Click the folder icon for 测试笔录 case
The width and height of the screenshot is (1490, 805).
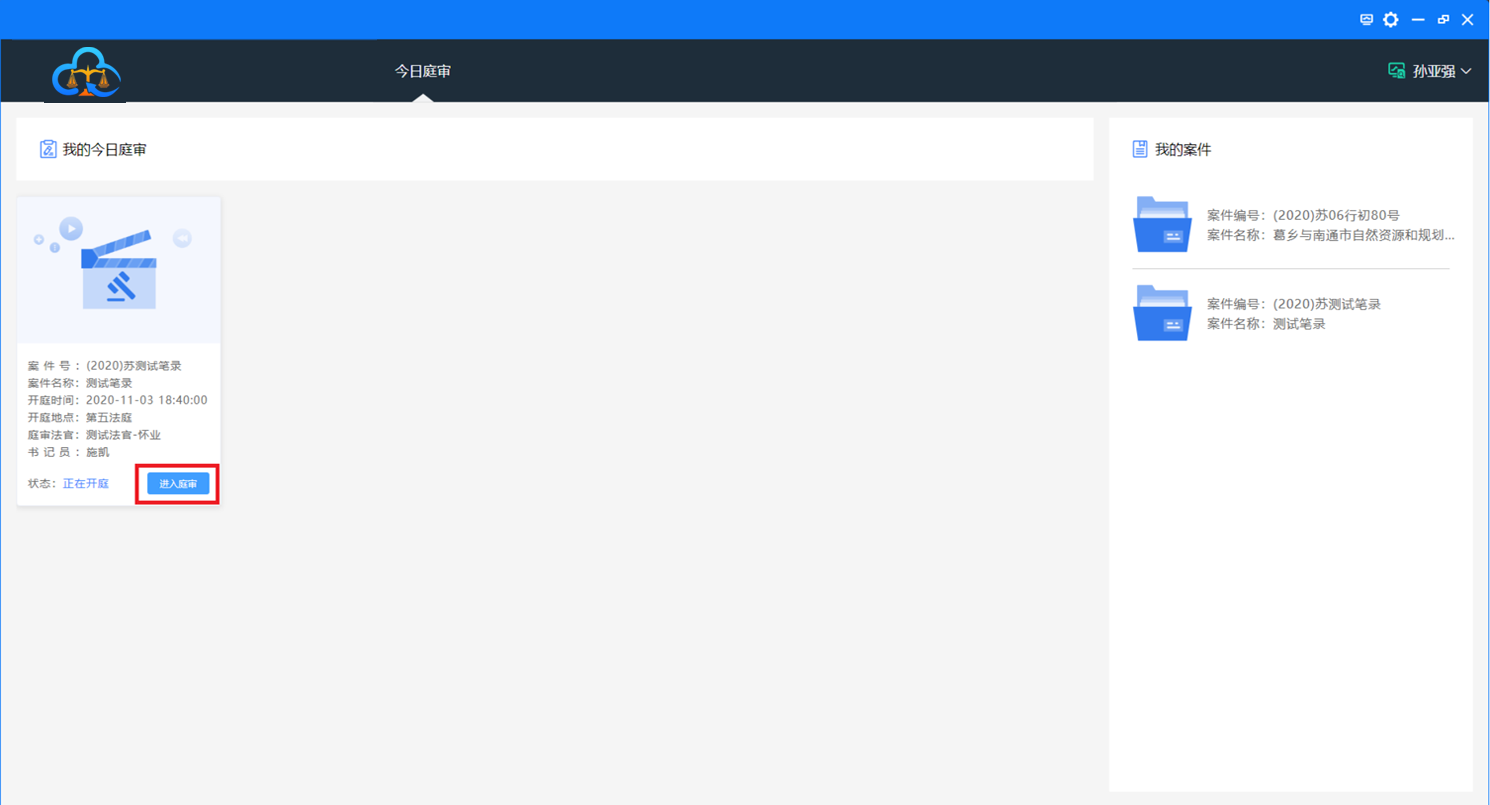[1161, 313]
